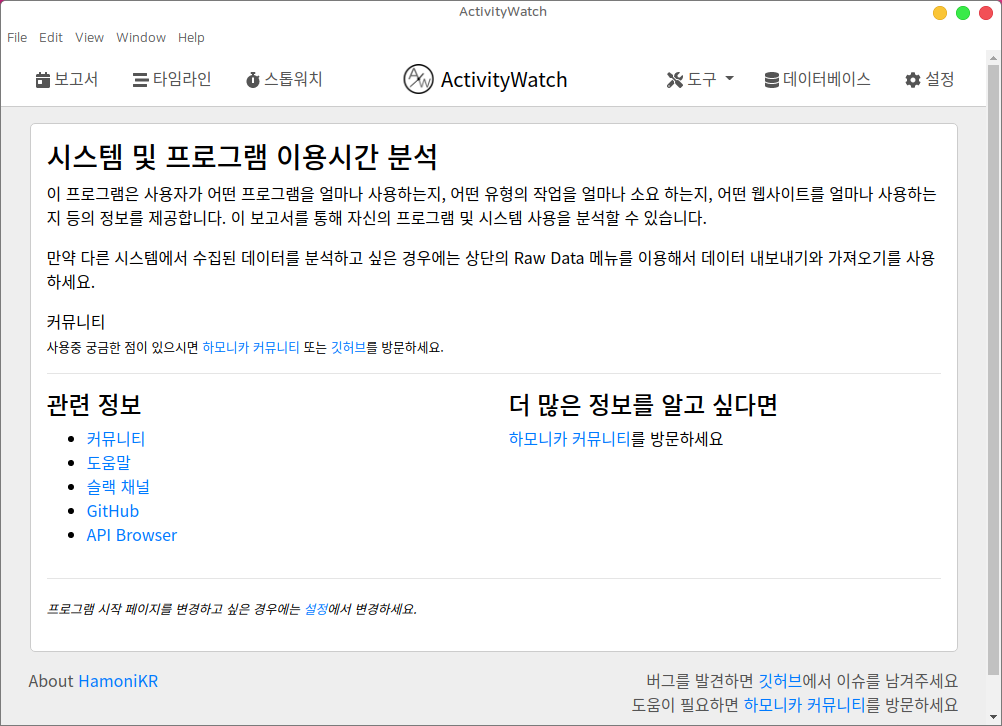Click the calendar icon beside 보고서
Viewport: 1002px width, 726px height.
tap(42, 80)
